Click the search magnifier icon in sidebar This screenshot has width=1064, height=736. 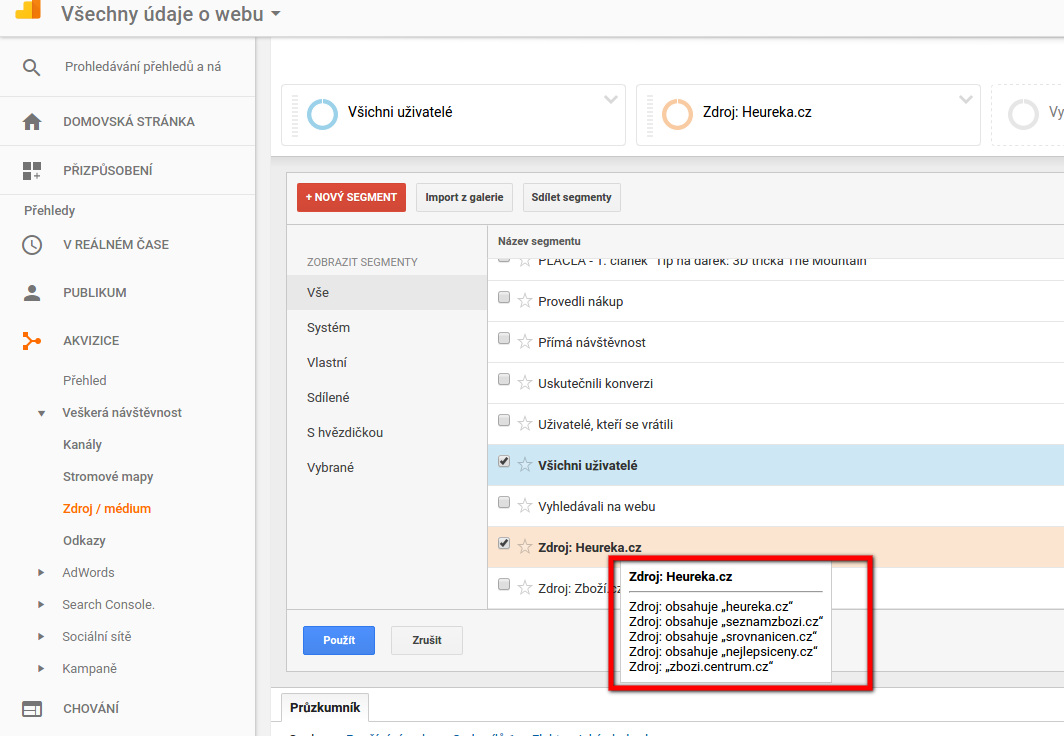click(x=32, y=67)
